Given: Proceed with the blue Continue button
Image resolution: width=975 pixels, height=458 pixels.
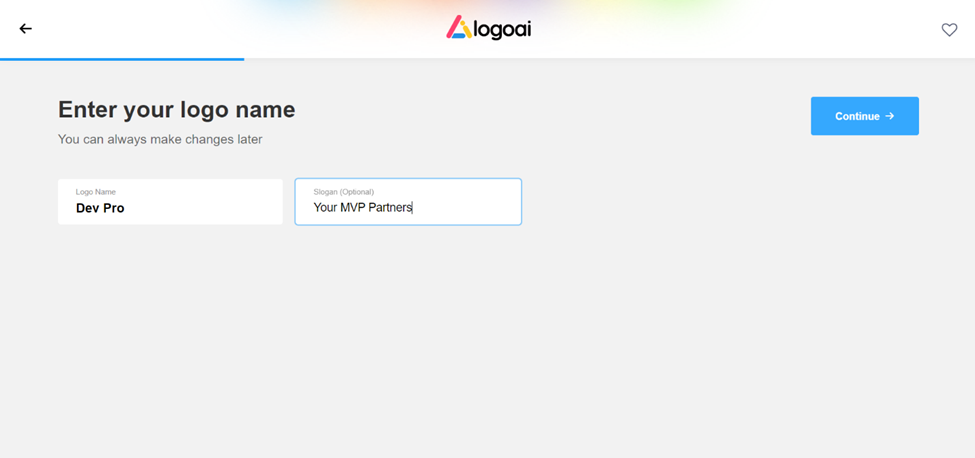Looking at the screenshot, I should 864,116.
